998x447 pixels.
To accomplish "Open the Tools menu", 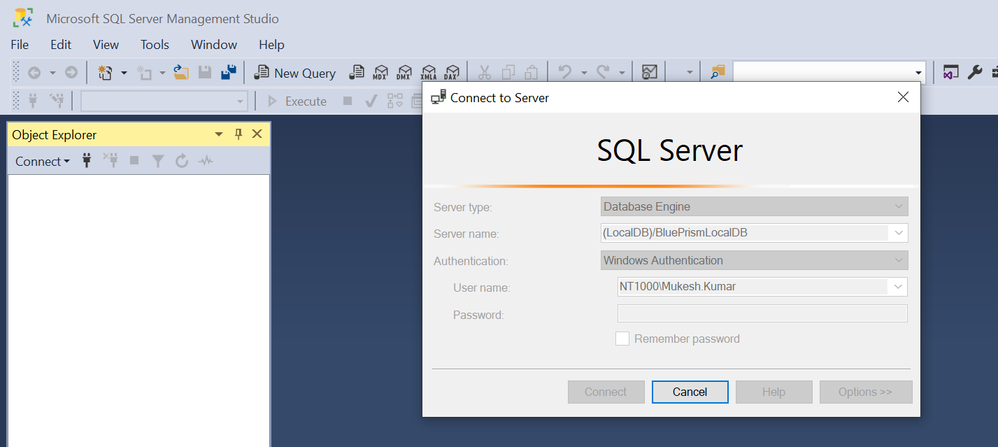I will coord(155,45).
